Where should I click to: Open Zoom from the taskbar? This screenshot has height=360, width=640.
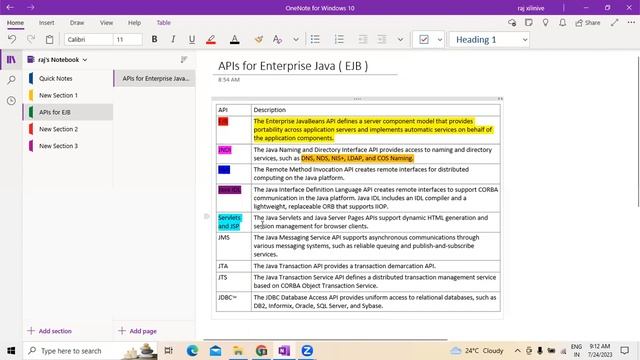tap(307, 351)
